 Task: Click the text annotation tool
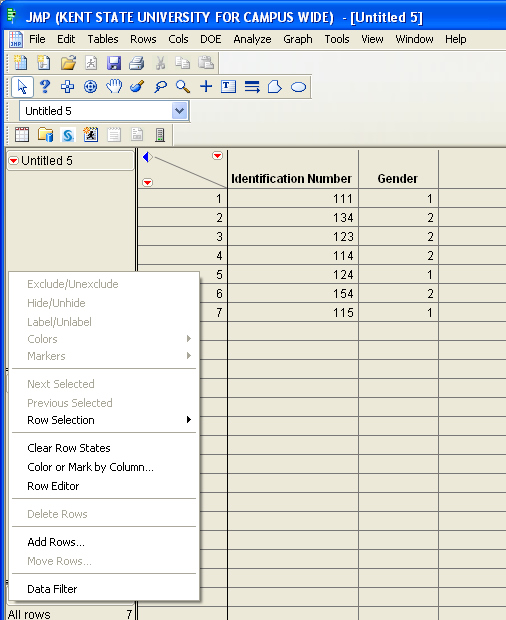point(228,87)
